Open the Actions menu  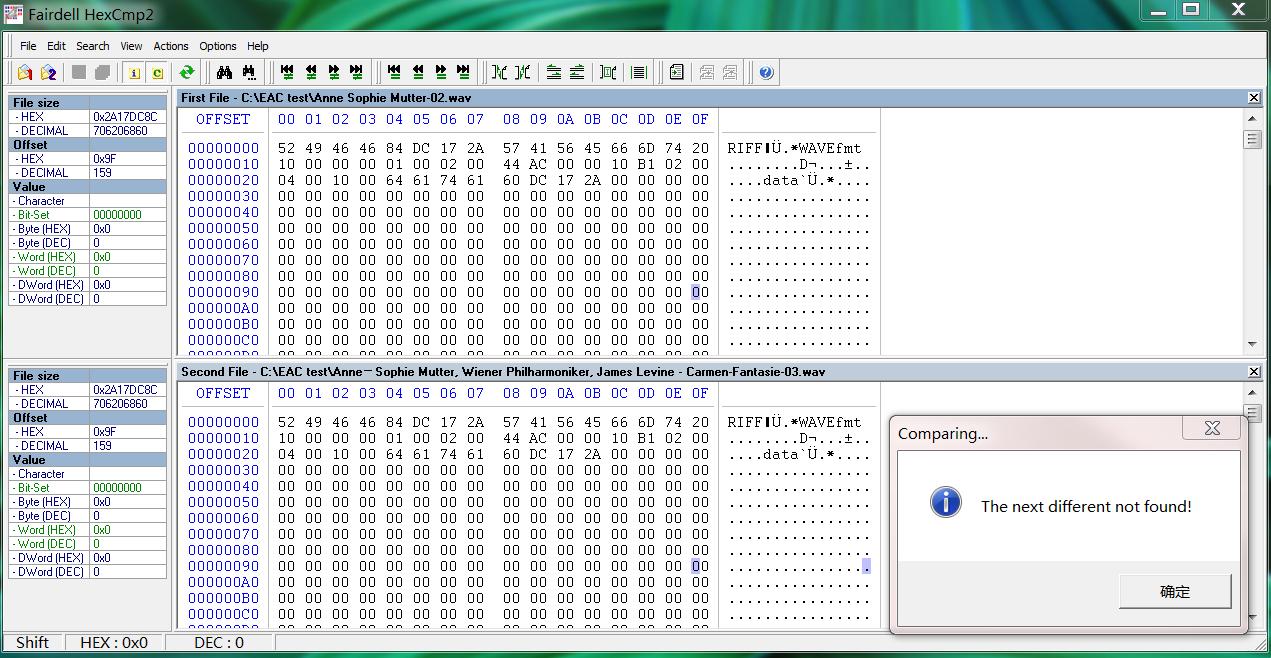coord(171,46)
